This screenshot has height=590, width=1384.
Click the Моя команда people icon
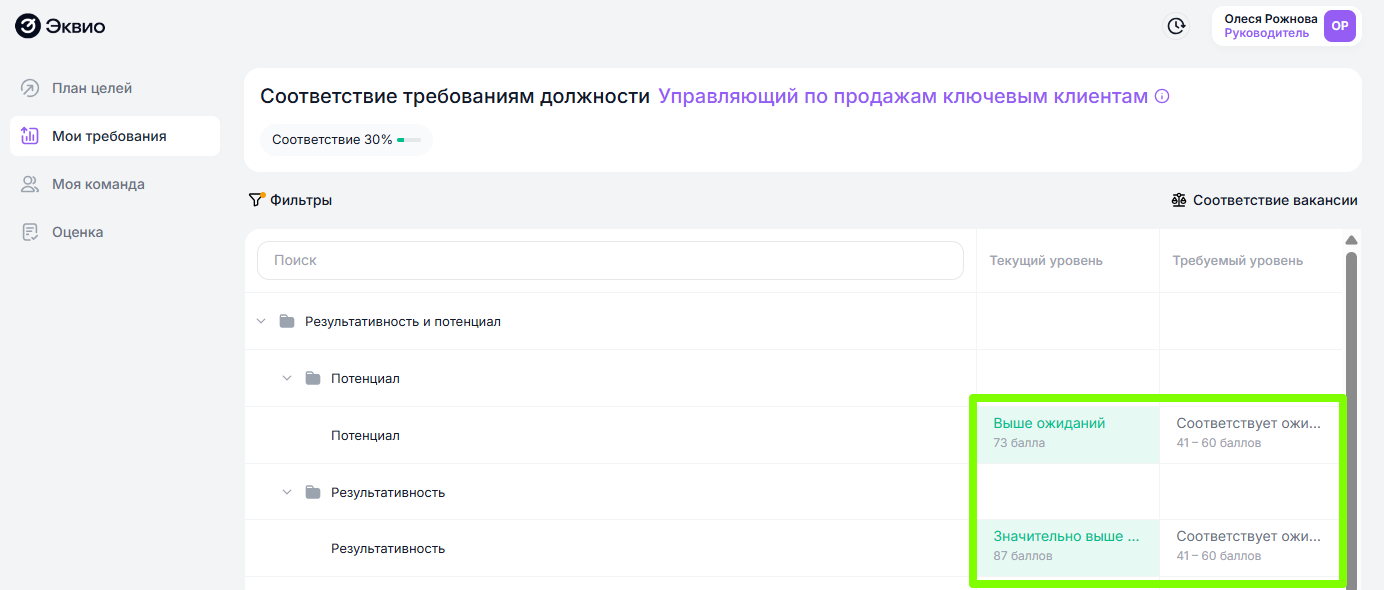[30, 184]
